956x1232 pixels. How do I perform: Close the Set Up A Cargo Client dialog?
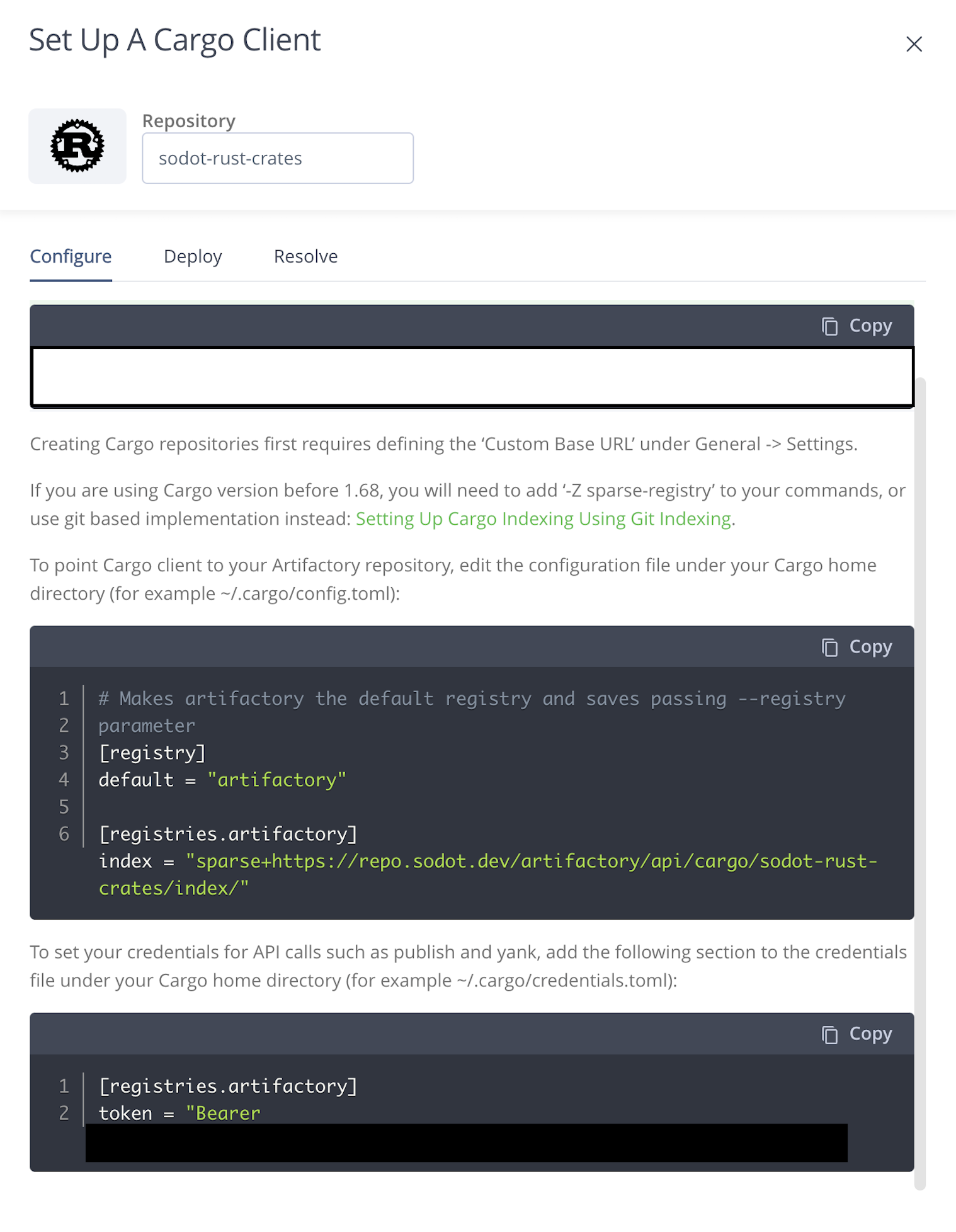tap(914, 44)
